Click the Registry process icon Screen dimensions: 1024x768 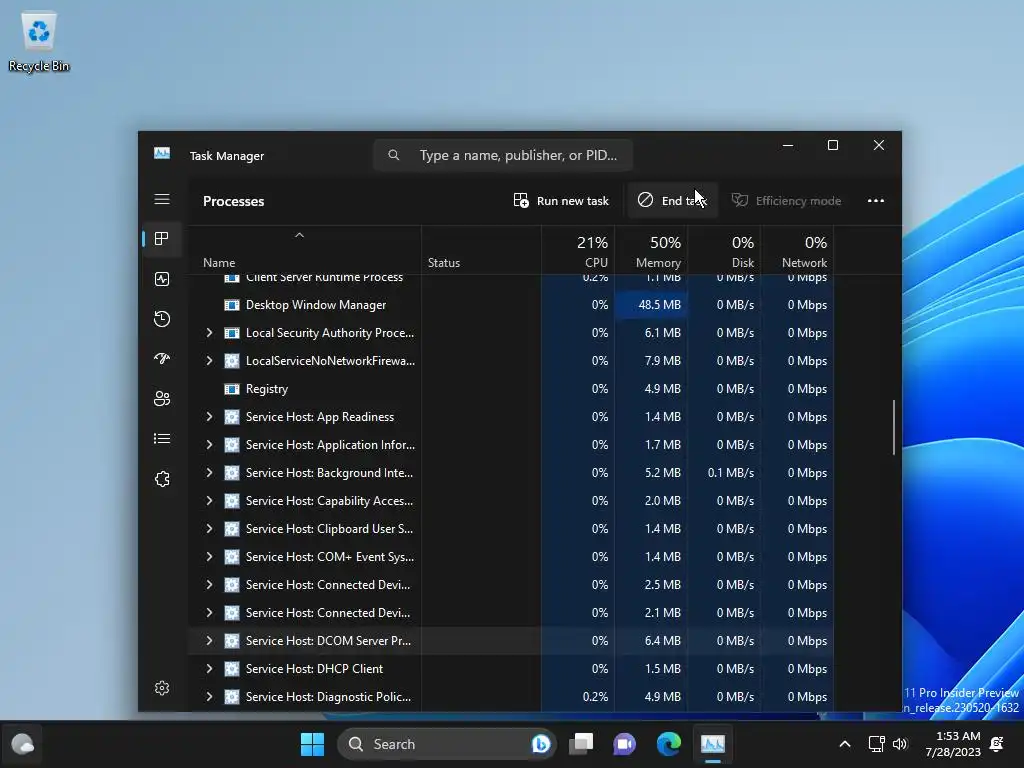(x=231, y=389)
